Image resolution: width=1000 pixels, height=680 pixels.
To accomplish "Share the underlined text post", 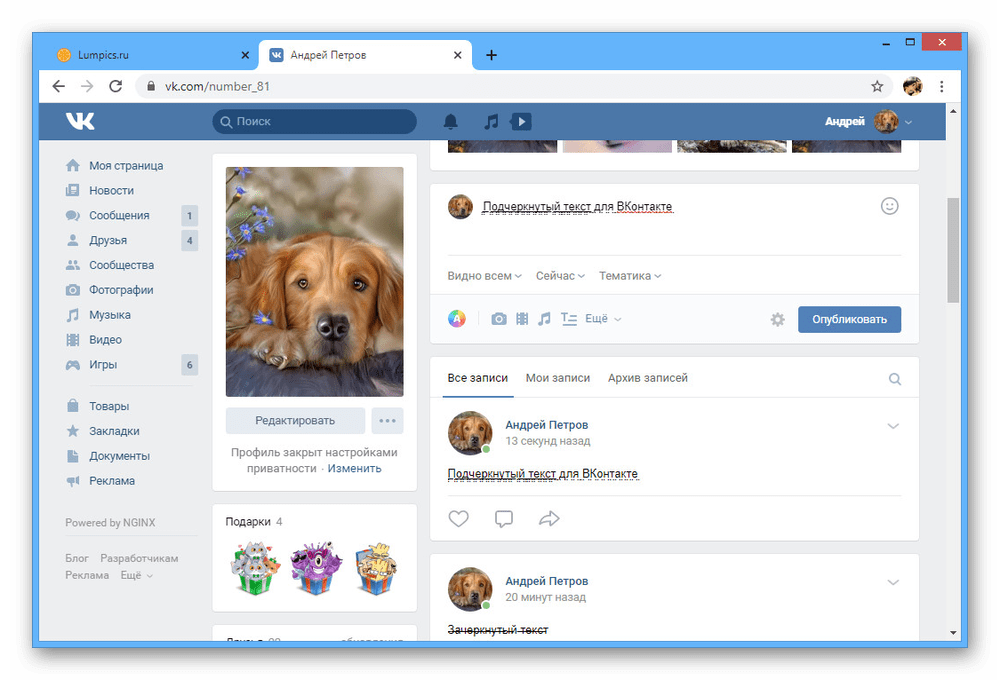I will [549, 519].
